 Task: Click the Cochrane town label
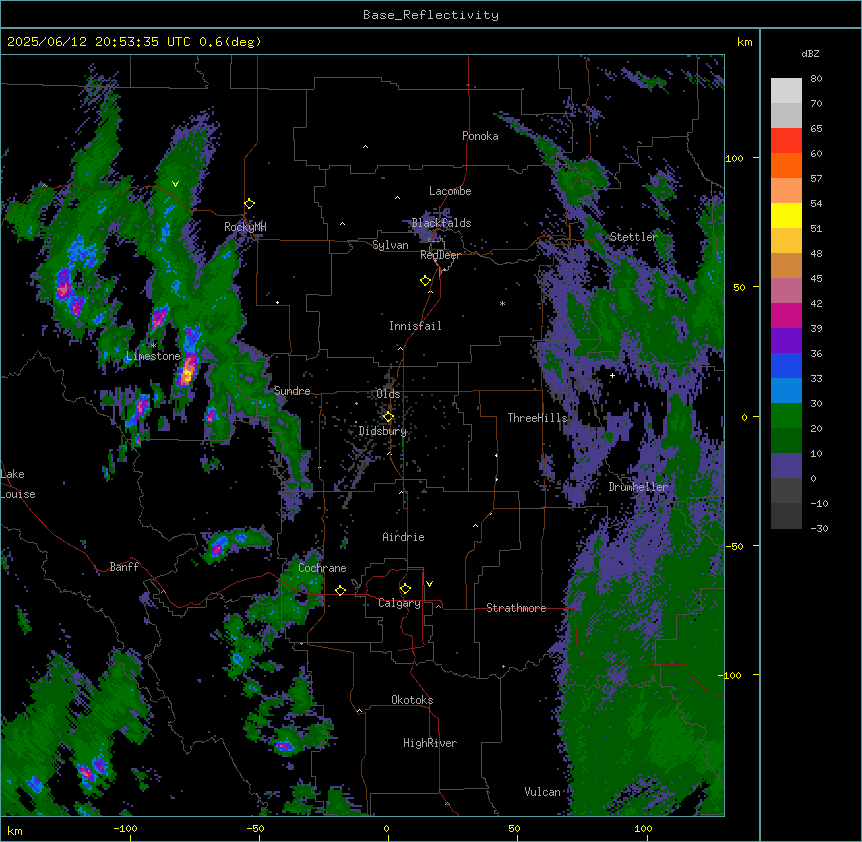(322, 568)
